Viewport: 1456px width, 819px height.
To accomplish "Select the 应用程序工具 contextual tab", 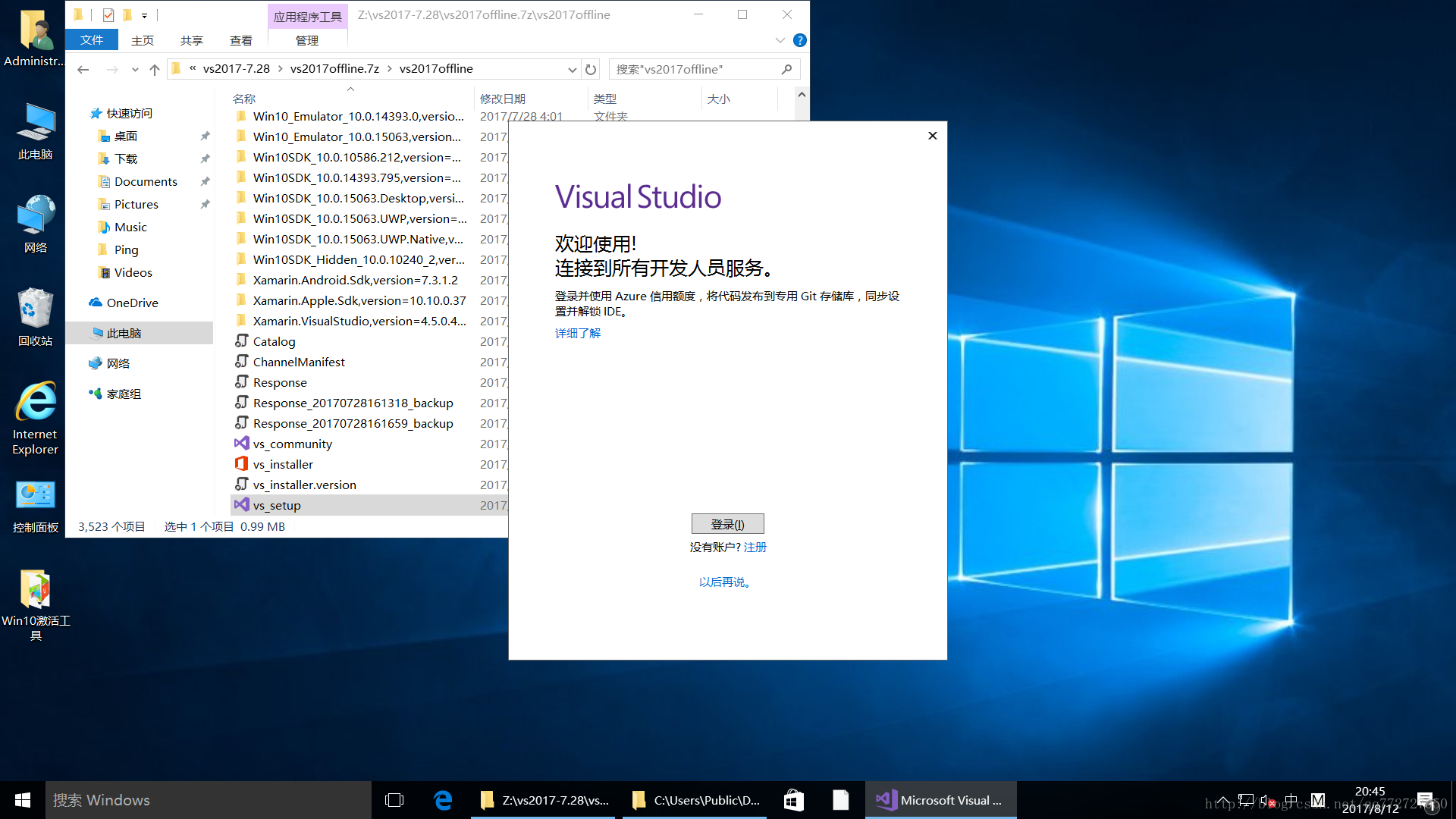I will click(307, 16).
